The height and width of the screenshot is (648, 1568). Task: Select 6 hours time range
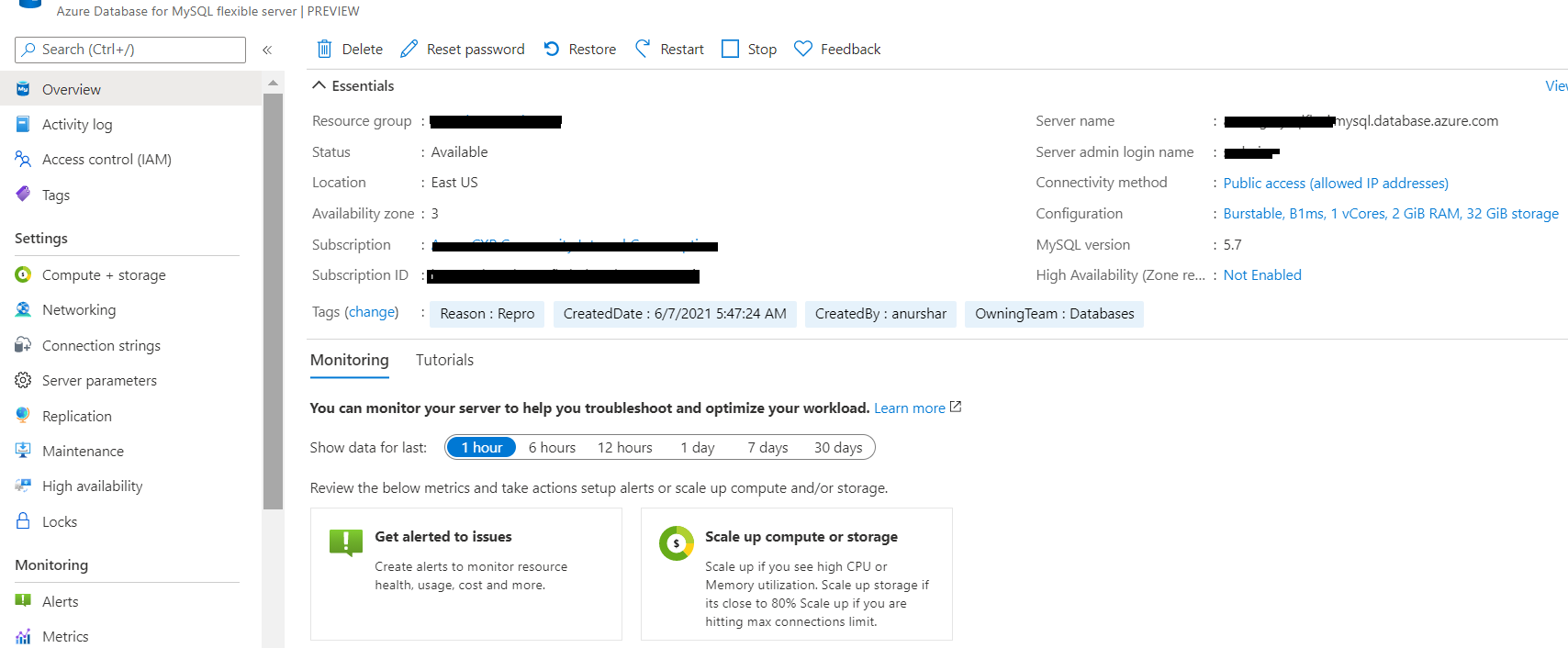(552, 447)
